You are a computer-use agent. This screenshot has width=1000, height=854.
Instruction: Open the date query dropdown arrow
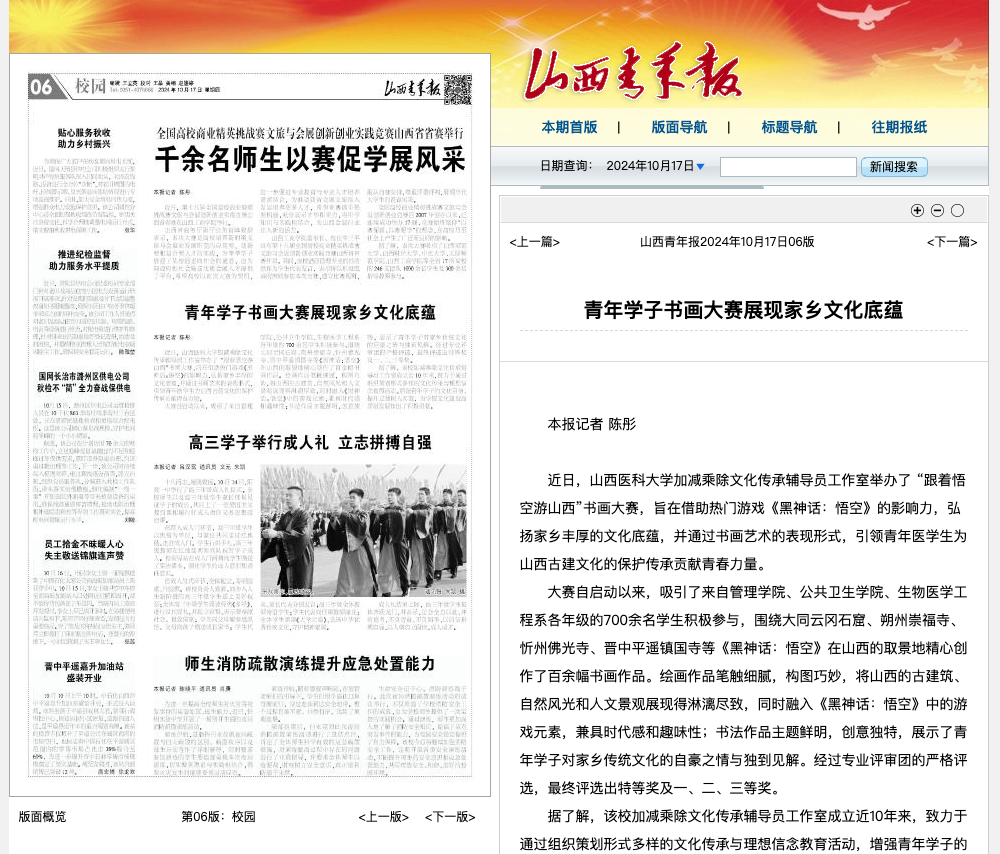700,166
